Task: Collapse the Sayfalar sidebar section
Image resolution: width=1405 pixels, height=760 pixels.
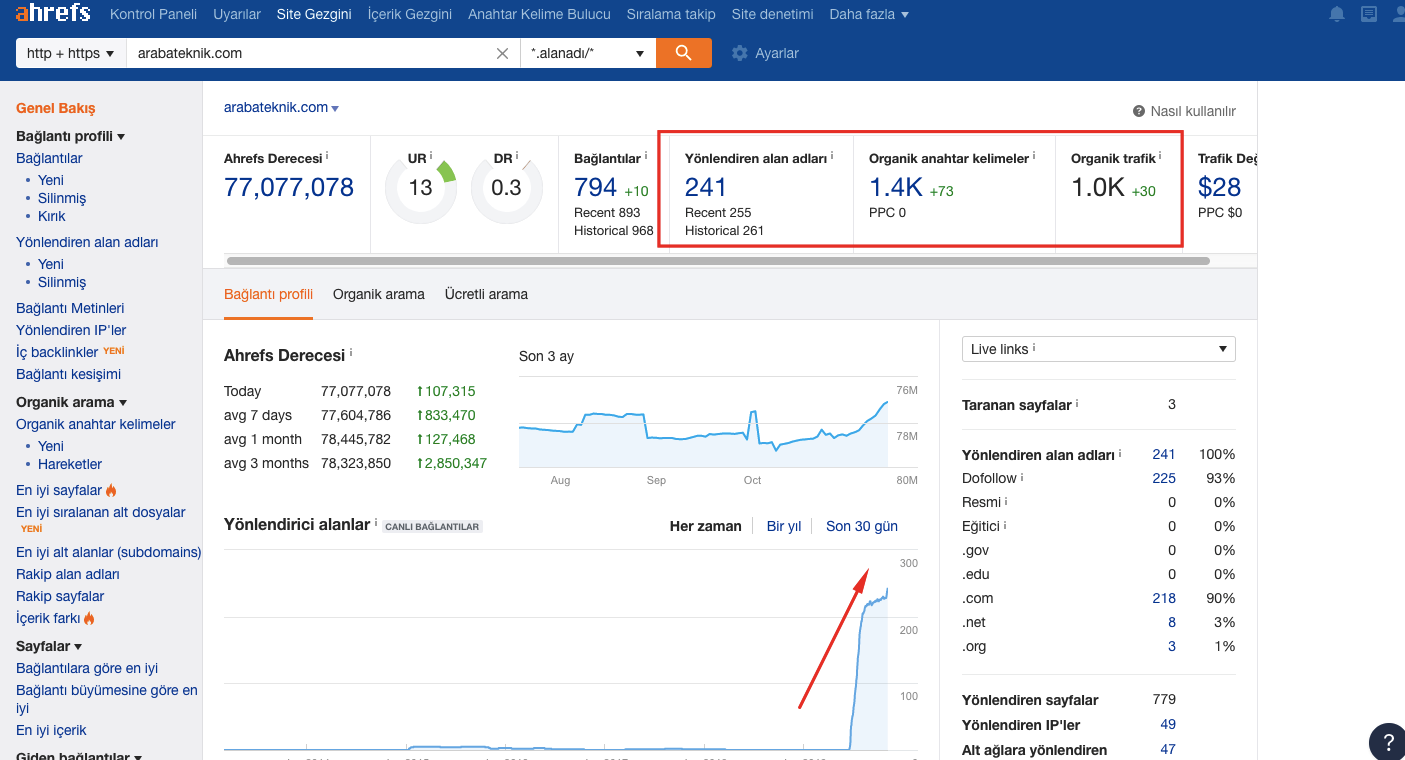Action: point(49,646)
